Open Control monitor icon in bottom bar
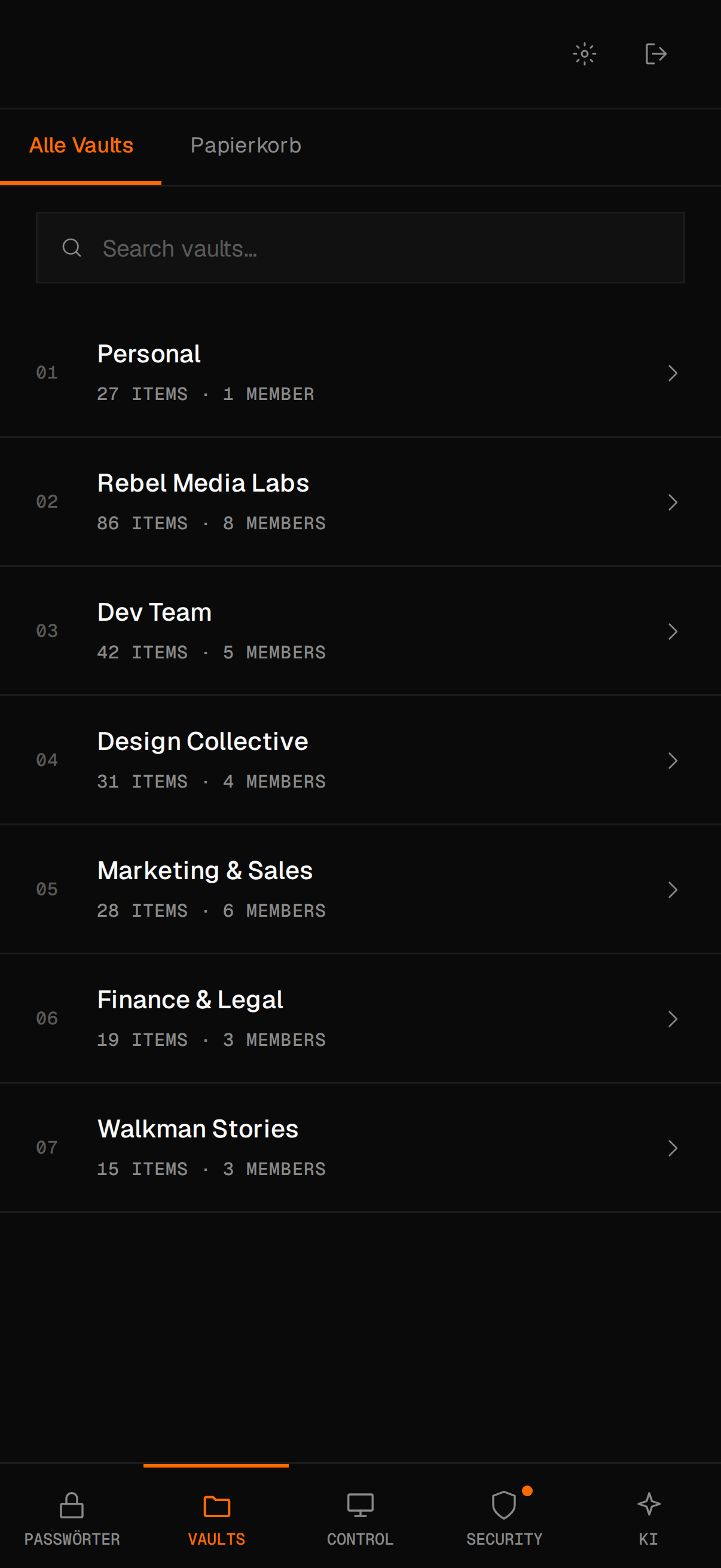 pos(360,1505)
